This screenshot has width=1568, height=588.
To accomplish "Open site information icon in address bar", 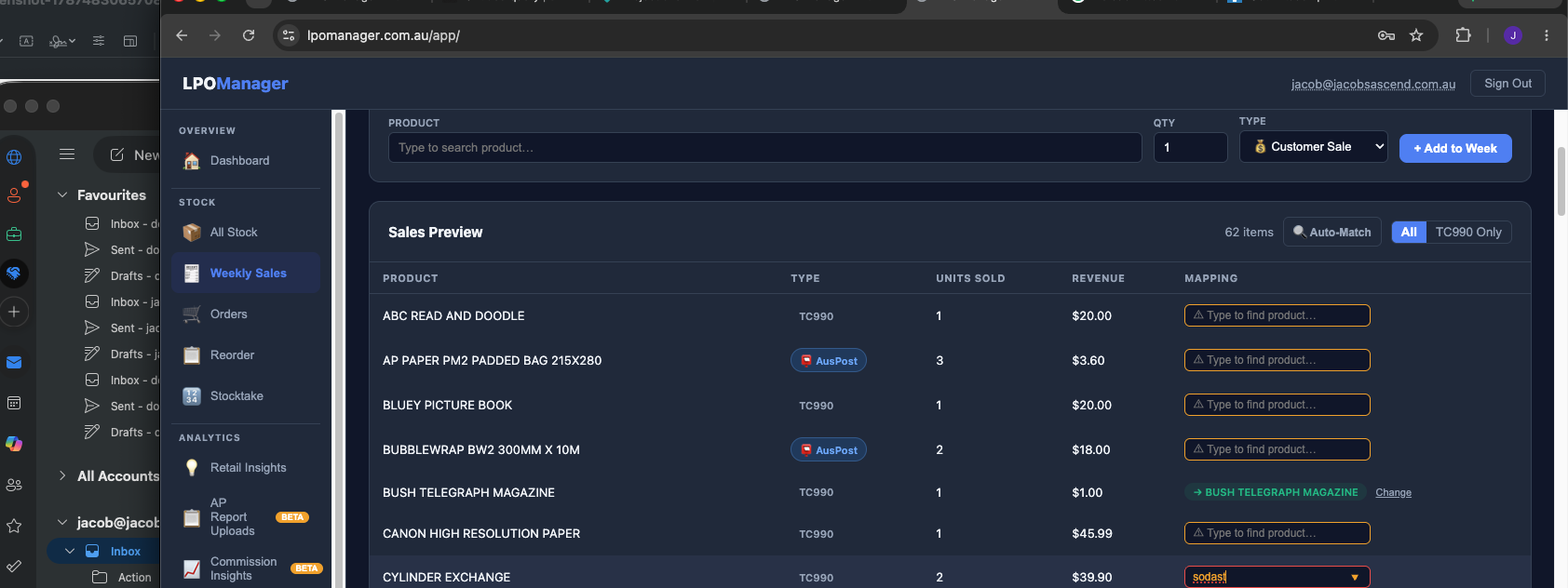I will 289,35.
